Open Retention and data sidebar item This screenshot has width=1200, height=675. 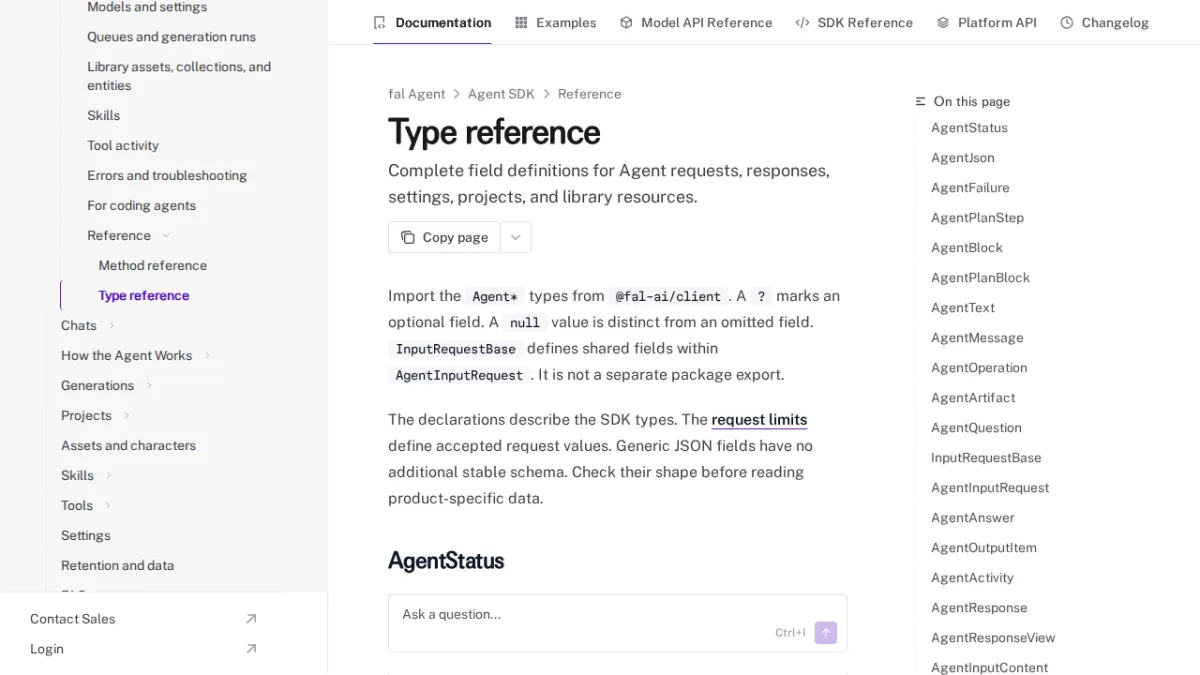pyautogui.click(x=117, y=565)
